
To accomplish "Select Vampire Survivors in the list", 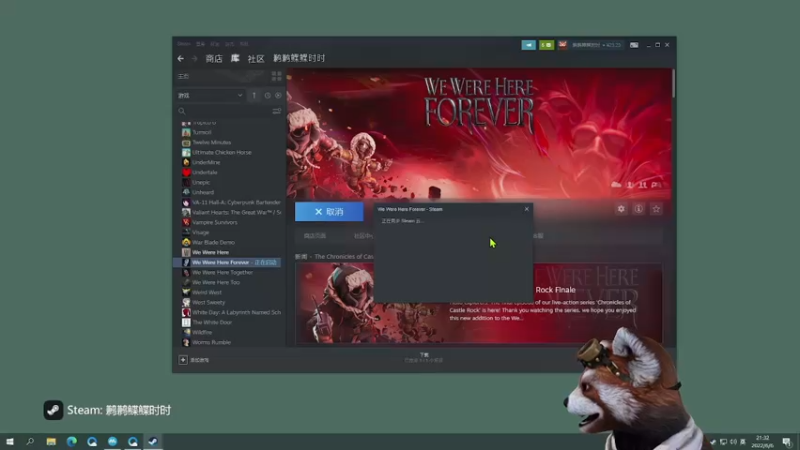I will (214, 222).
